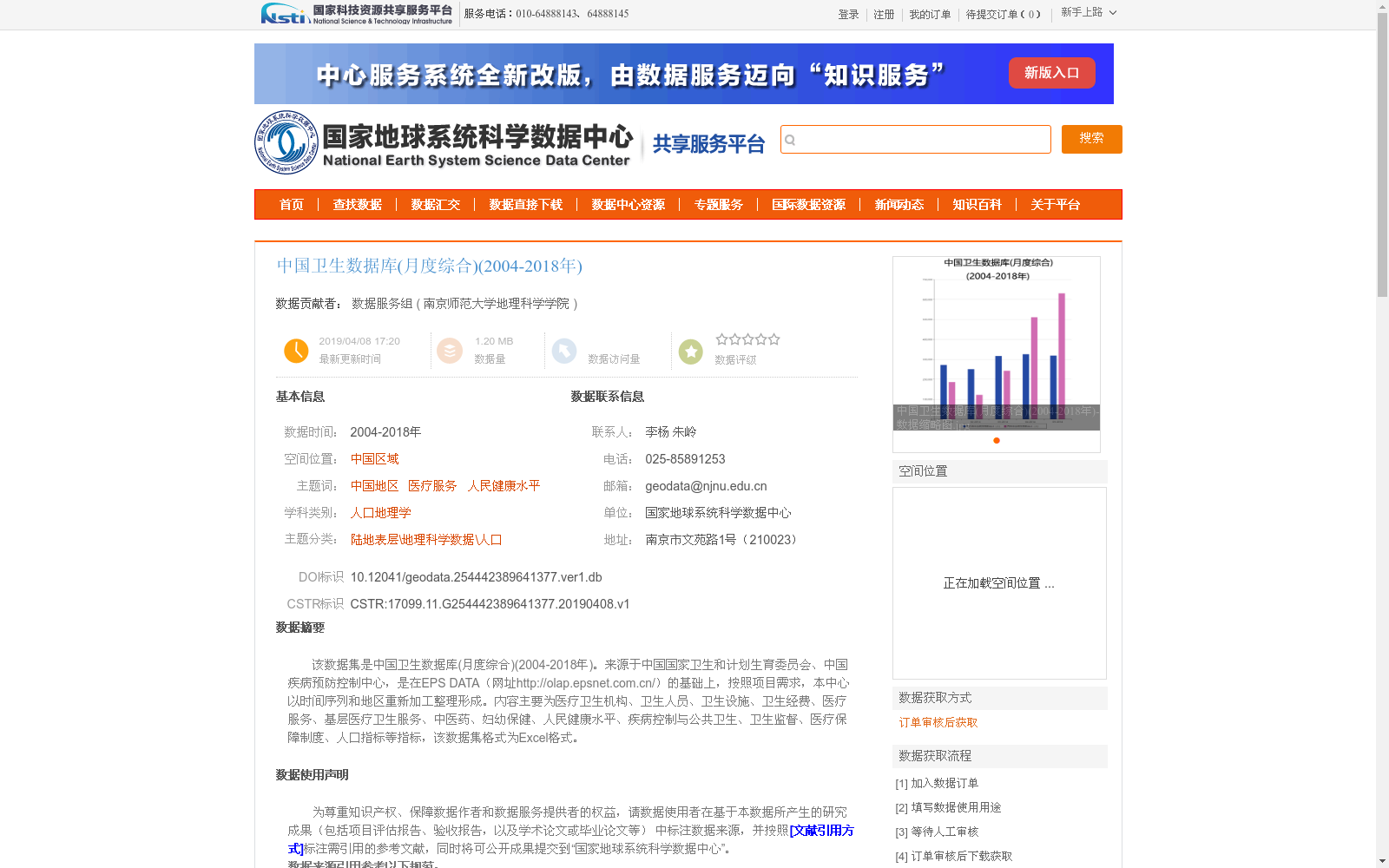Screen dimensions: 1389x868
Task: Click the 人民健康水平 keyword link
Action: point(504,486)
